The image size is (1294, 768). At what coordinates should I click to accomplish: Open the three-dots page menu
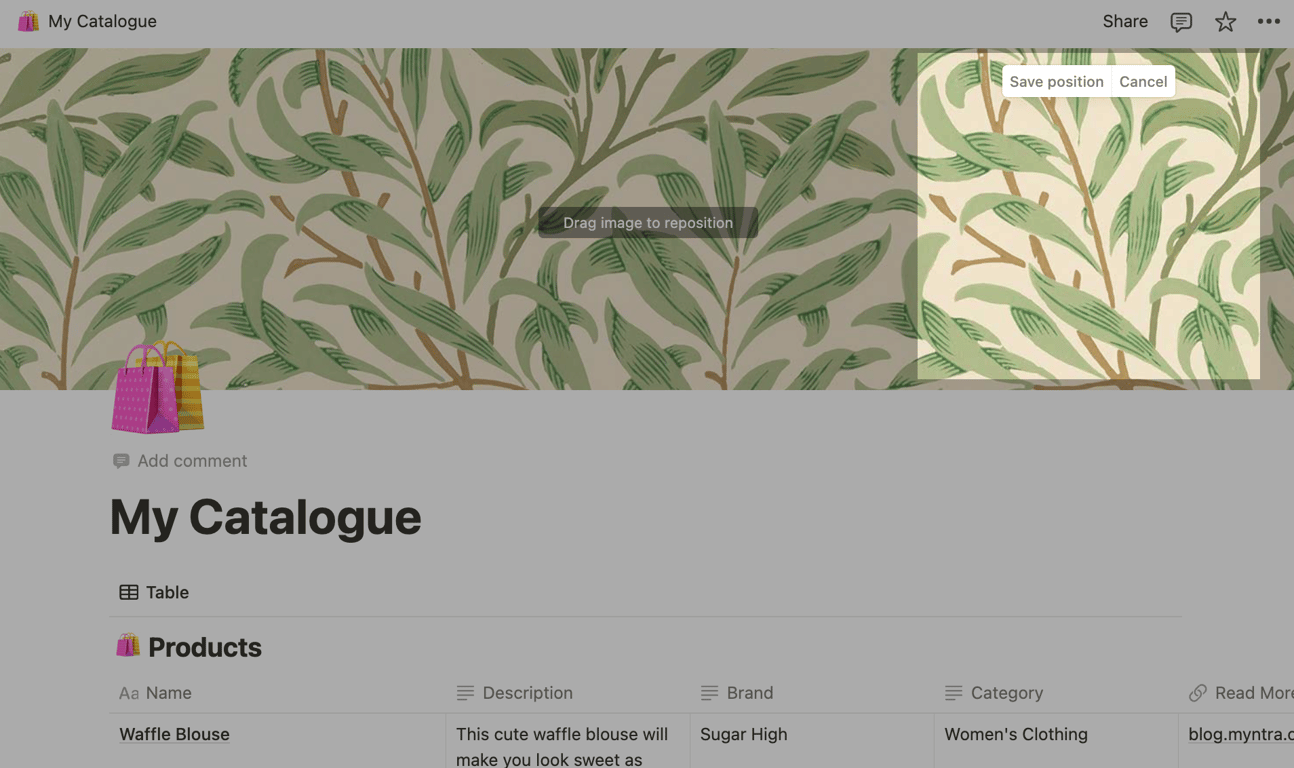[1269, 22]
